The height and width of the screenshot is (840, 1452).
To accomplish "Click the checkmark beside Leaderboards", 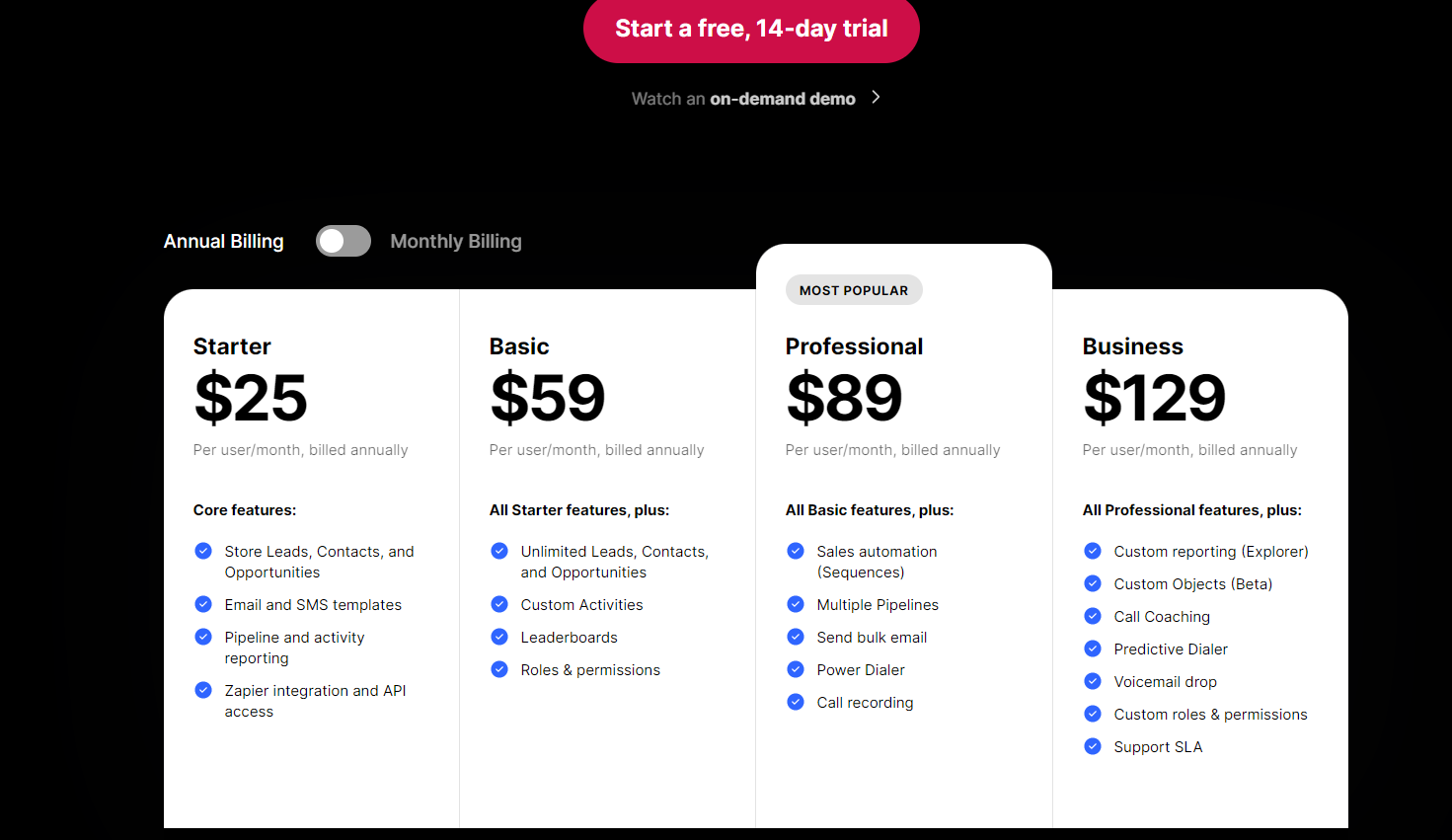I will pyautogui.click(x=499, y=637).
